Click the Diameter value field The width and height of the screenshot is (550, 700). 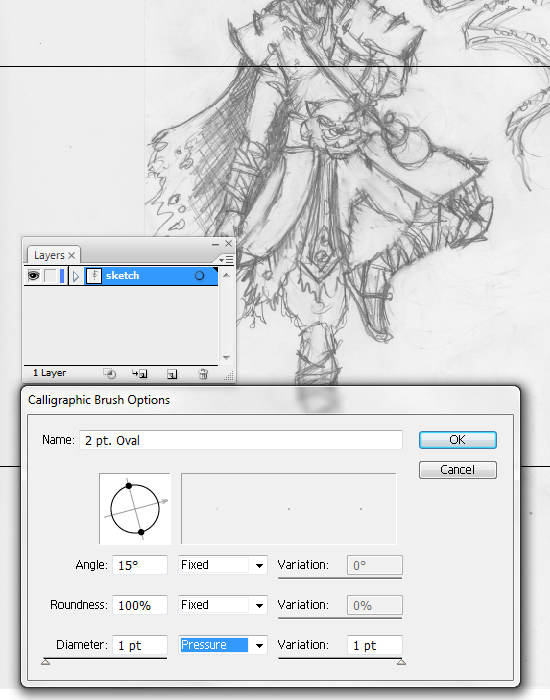click(x=140, y=645)
